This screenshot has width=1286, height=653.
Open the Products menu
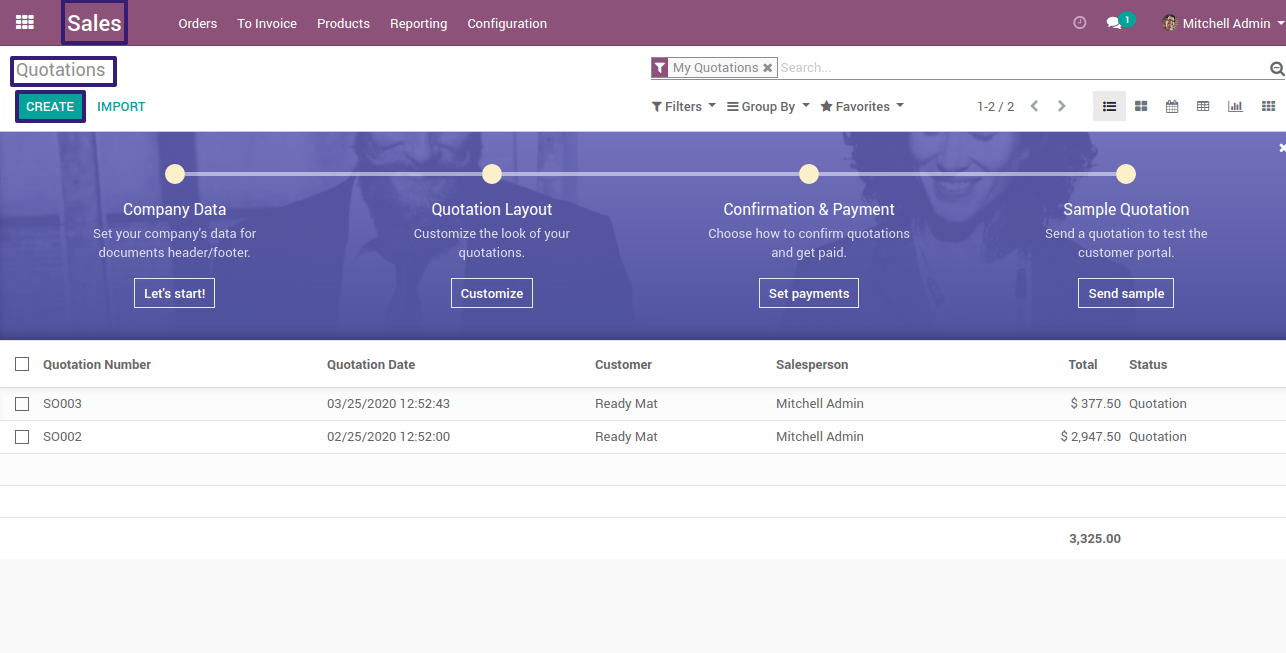[x=343, y=23]
